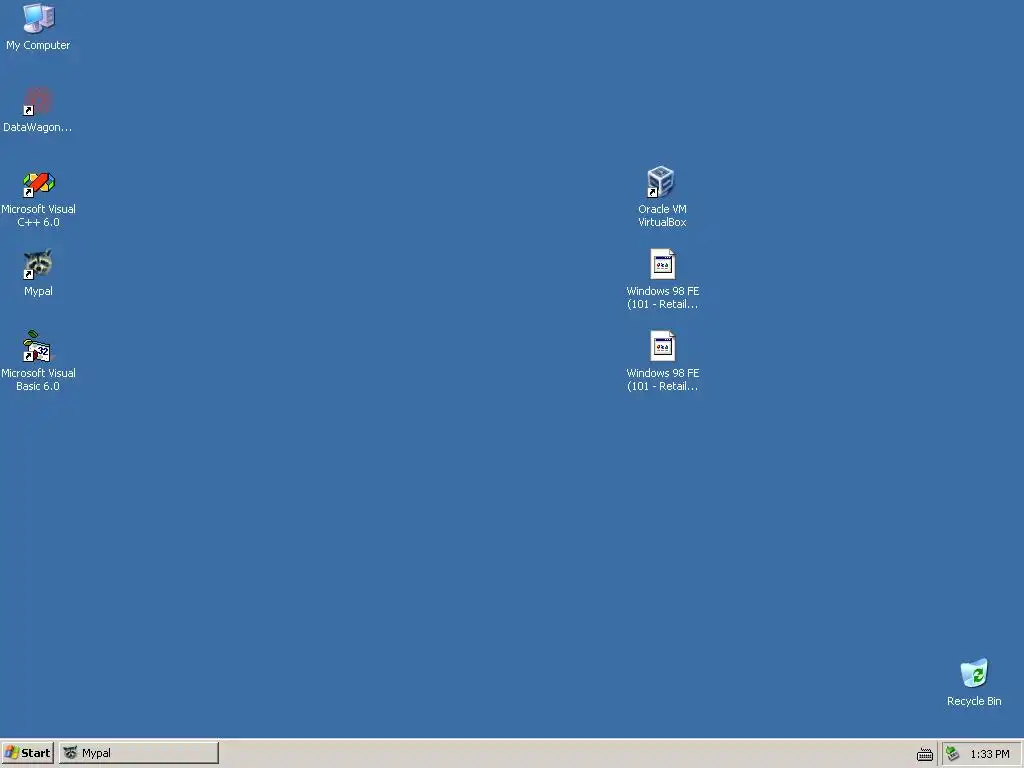Select the Oracle VM VirtualBox shortcut
This screenshot has width=1024, height=768.
pyautogui.click(x=662, y=182)
